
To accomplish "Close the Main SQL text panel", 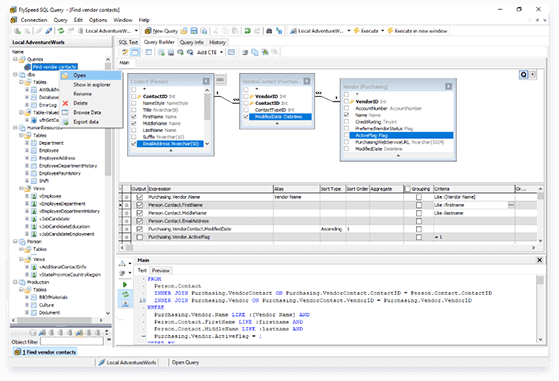I will [539, 260].
